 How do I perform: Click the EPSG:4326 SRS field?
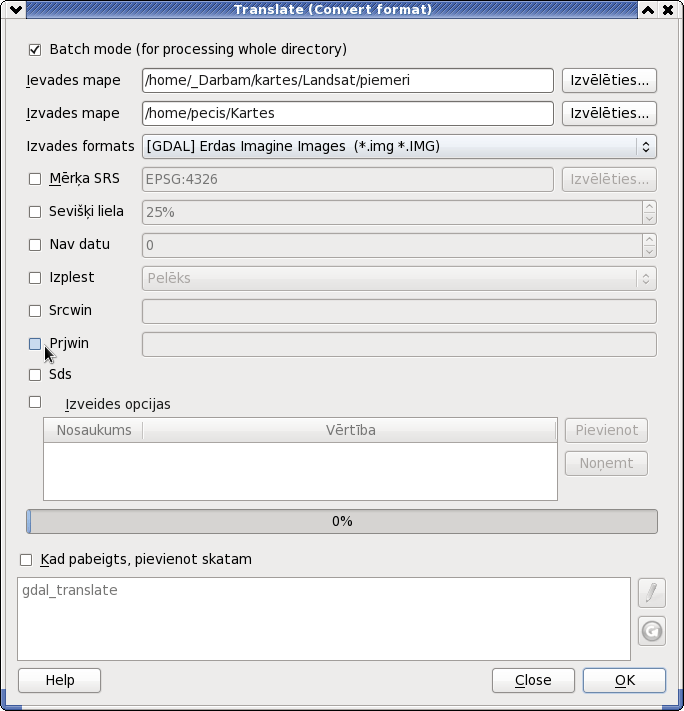tap(348, 180)
